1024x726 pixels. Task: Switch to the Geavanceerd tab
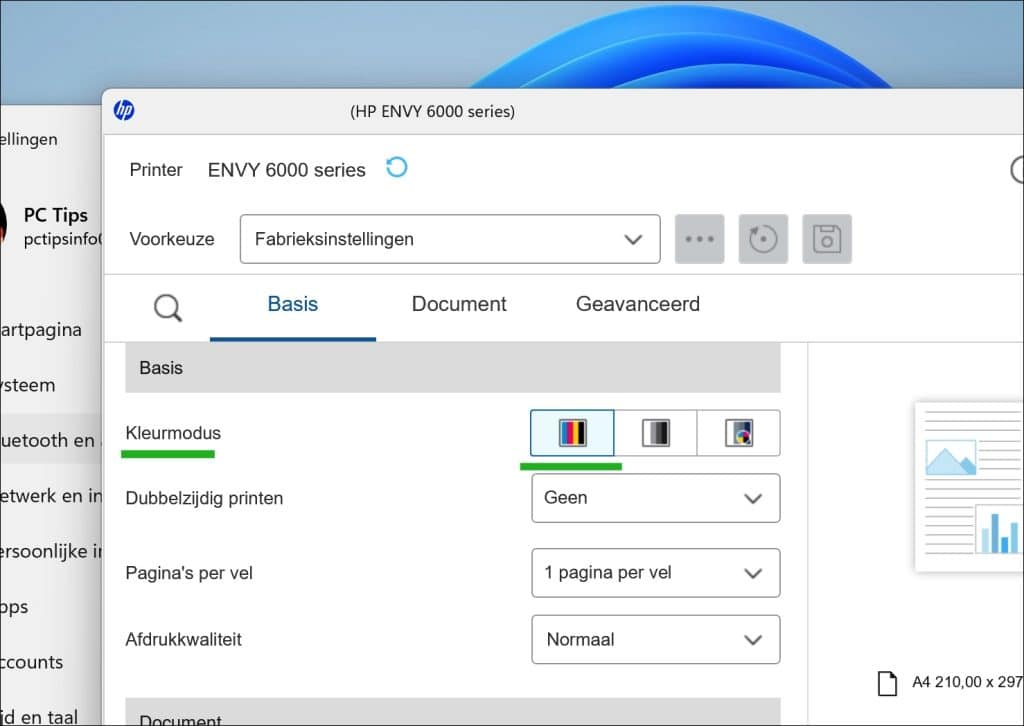pyautogui.click(x=637, y=304)
